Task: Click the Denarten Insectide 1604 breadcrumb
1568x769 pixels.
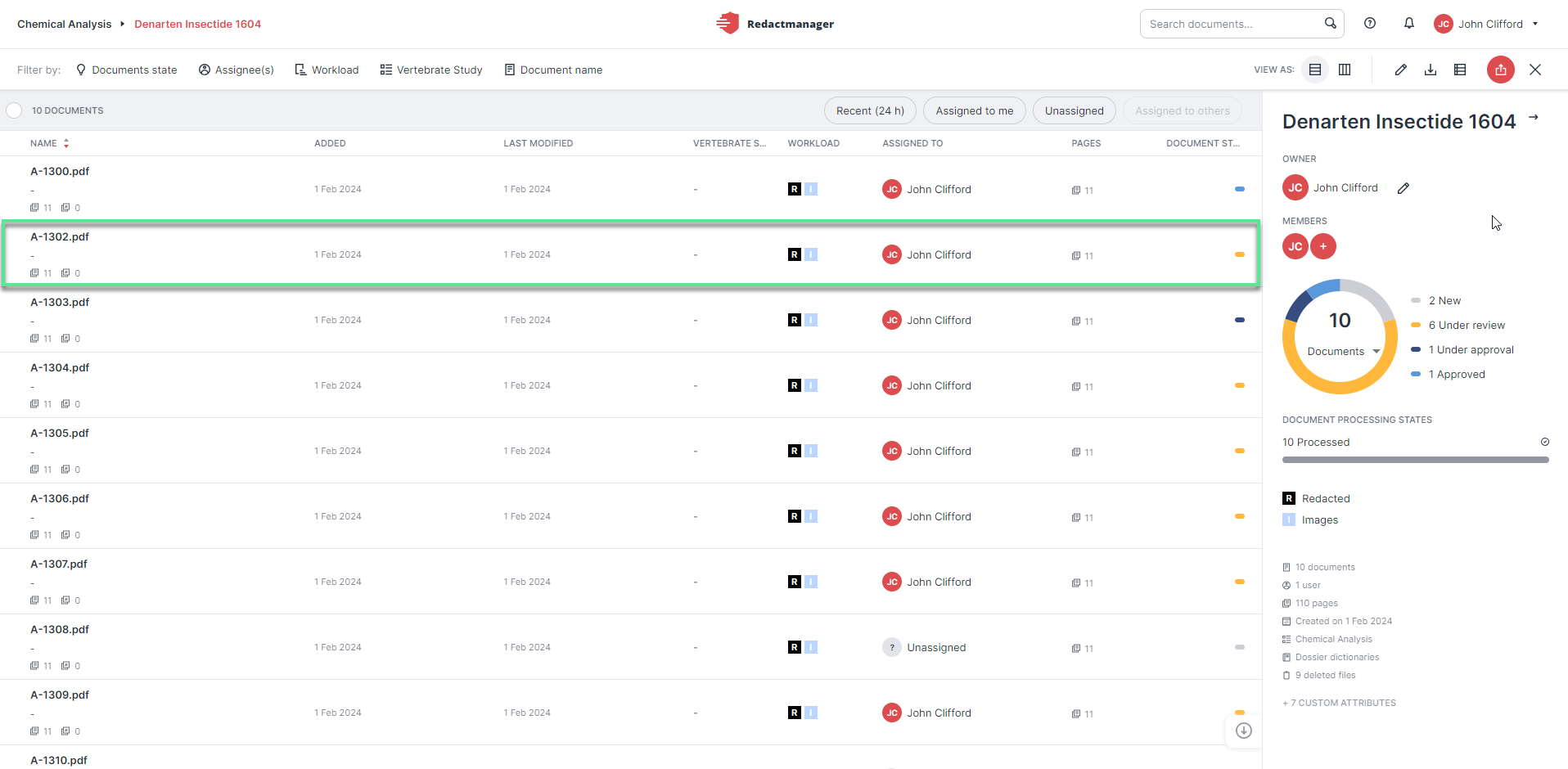Action: pyautogui.click(x=198, y=24)
